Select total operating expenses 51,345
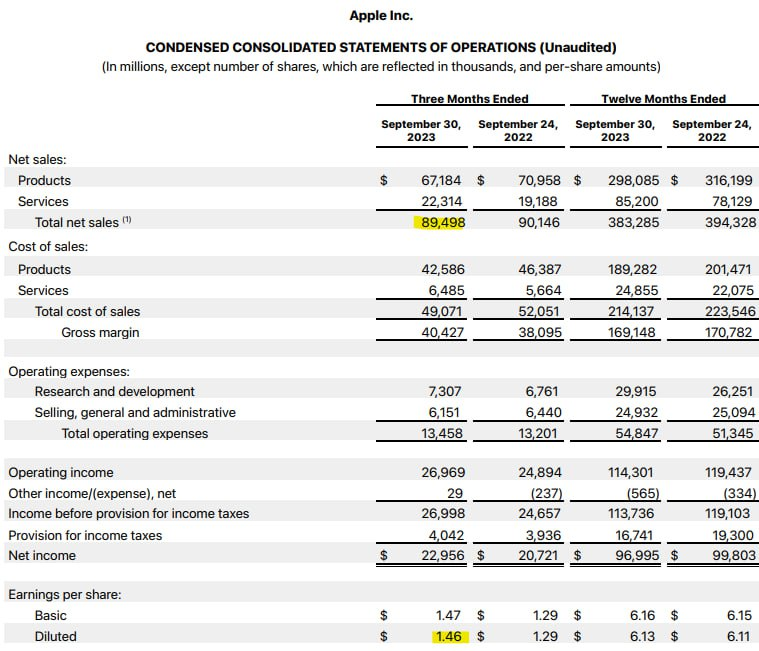 click(x=732, y=434)
